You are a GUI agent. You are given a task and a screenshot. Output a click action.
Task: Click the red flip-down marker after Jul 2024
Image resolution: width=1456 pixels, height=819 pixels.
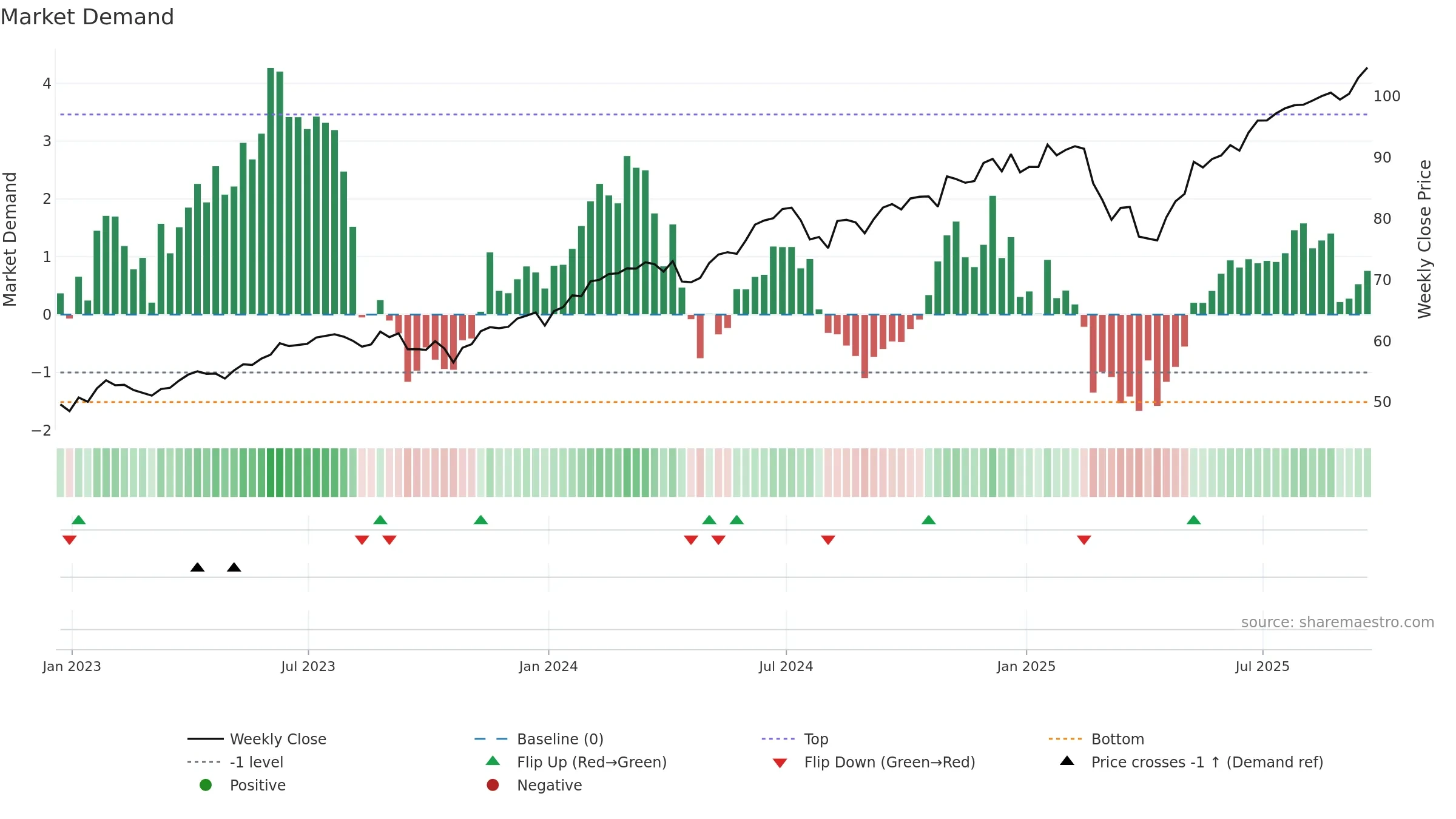828,540
